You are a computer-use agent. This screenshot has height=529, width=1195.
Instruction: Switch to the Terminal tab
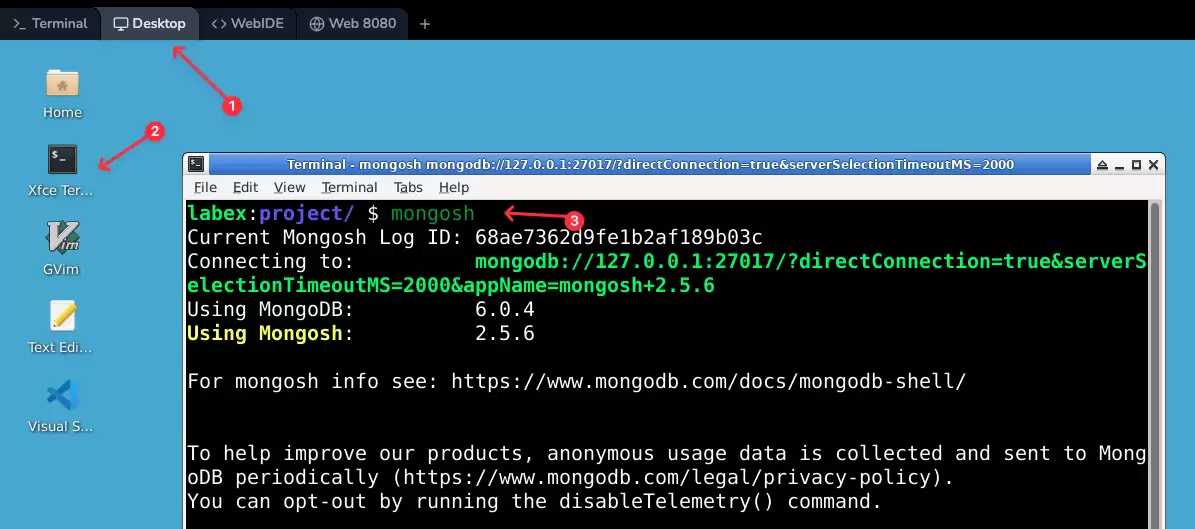(50, 24)
